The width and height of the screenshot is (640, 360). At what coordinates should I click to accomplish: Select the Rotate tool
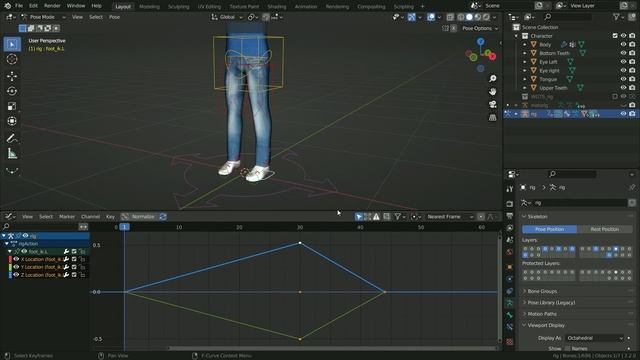(x=12, y=91)
